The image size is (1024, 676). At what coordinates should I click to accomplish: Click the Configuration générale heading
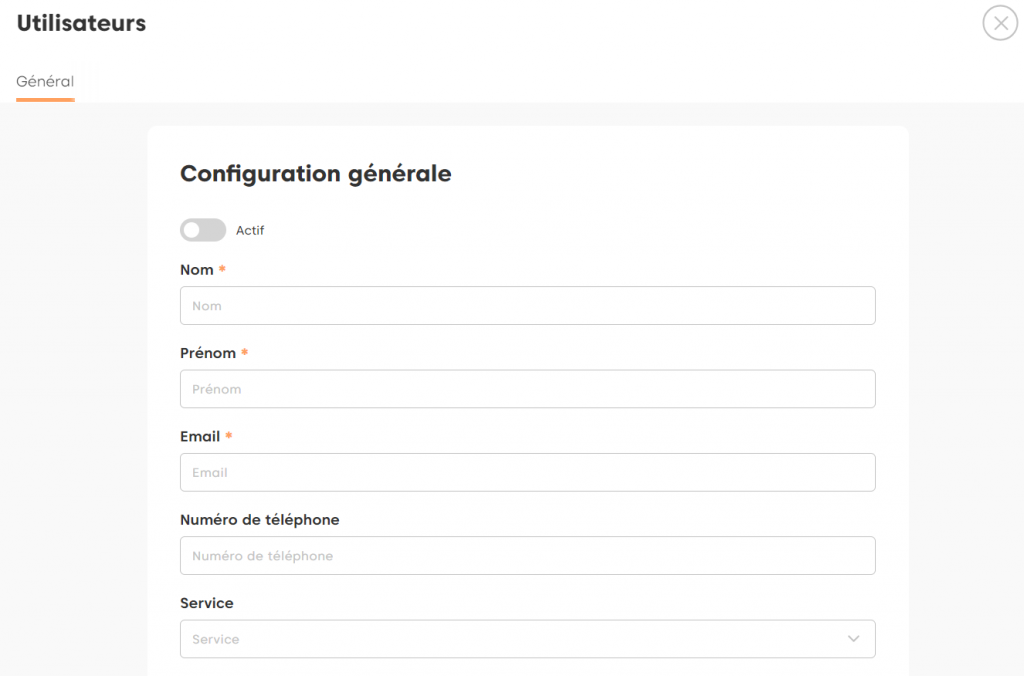[x=315, y=174]
